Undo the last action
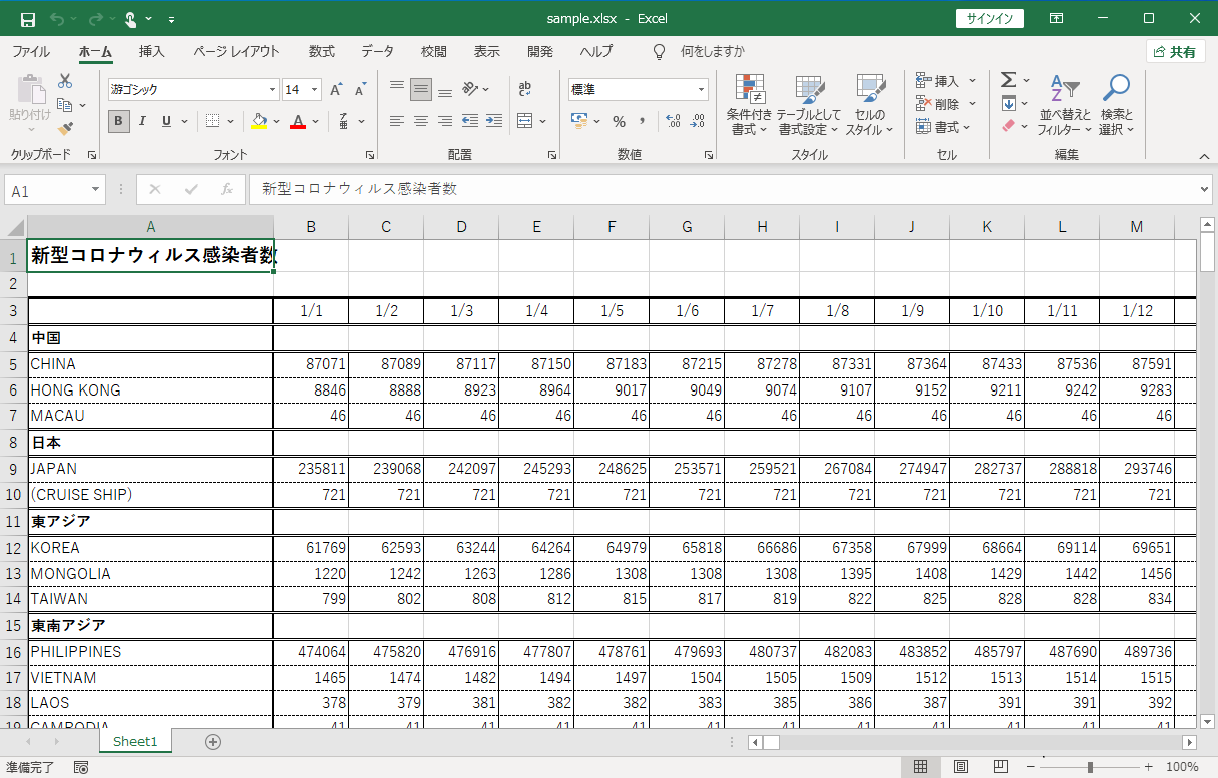Image resolution: width=1218 pixels, height=778 pixels. pyautogui.click(x=58, y=19)
